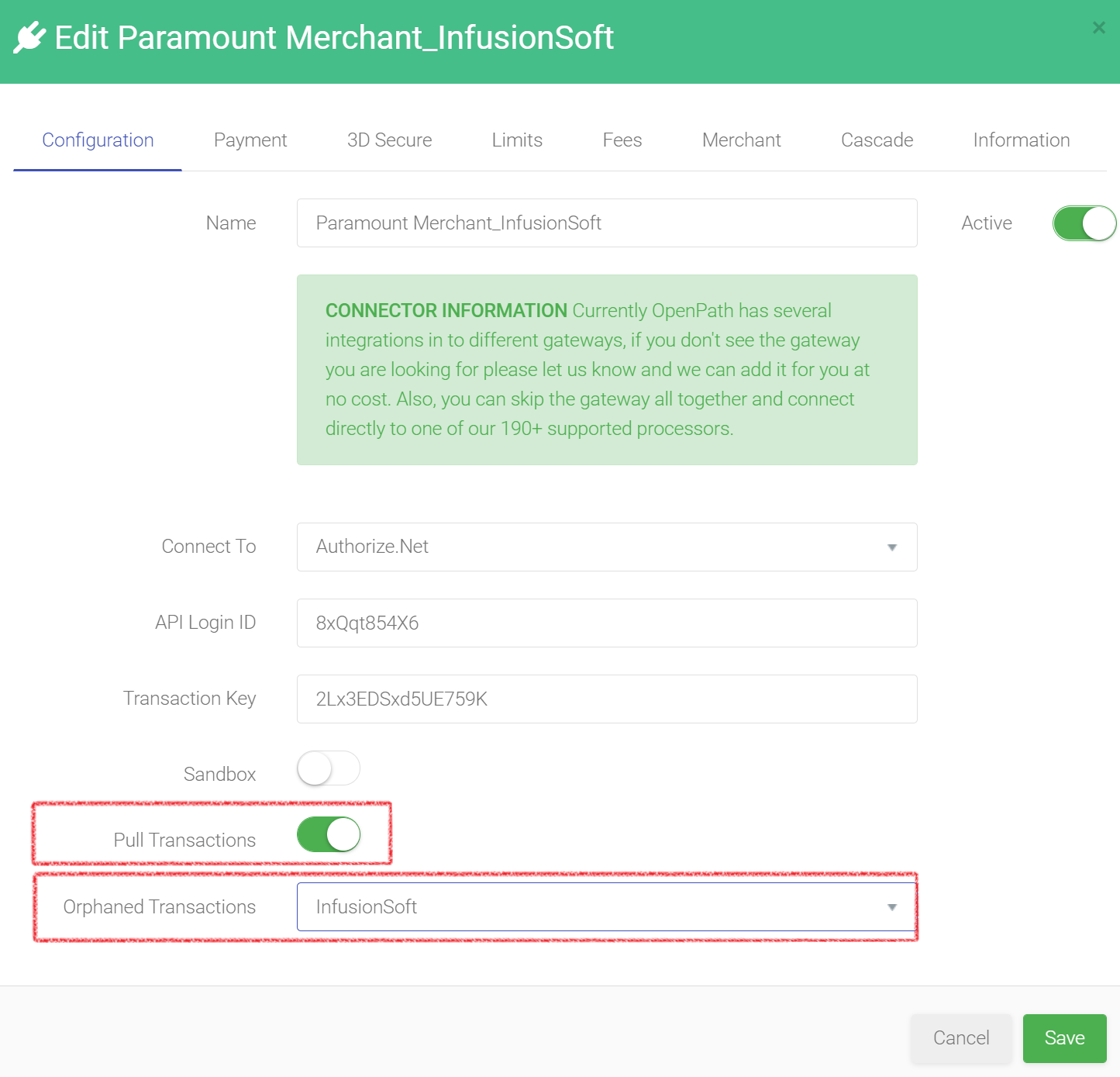Switch to the Configuration tab

pyautogui.click(x=98, y=140)
